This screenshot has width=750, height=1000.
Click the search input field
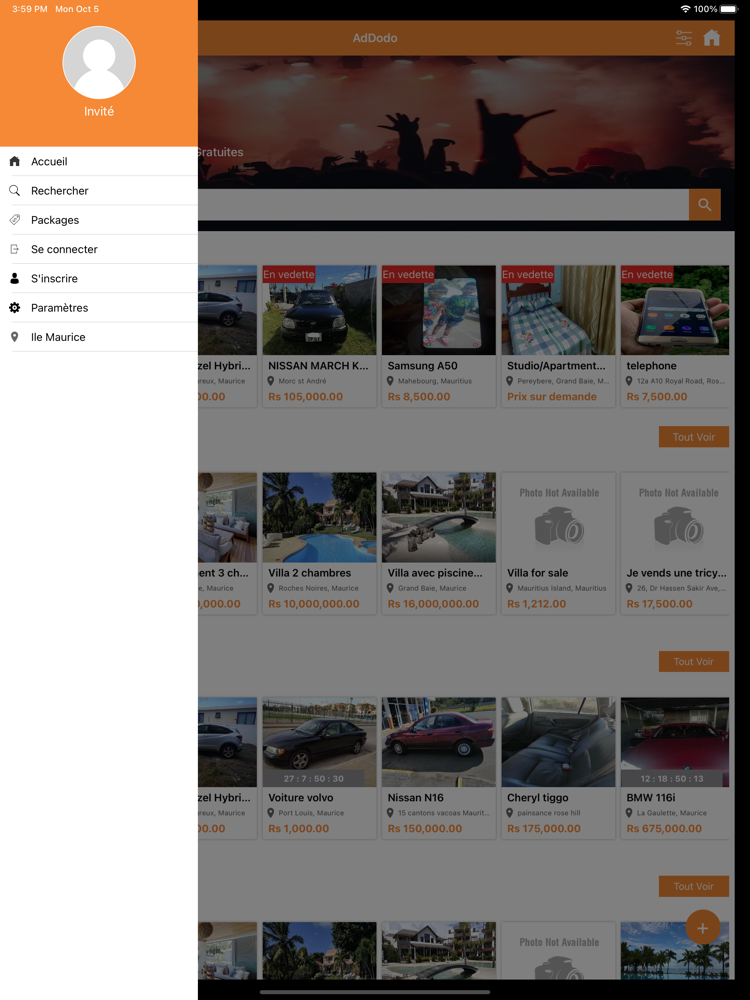point(443,205)
